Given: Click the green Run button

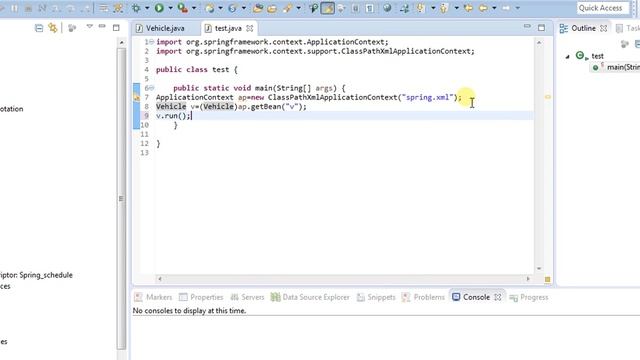Looking at the screenshot, I should [x=159, y=8].
